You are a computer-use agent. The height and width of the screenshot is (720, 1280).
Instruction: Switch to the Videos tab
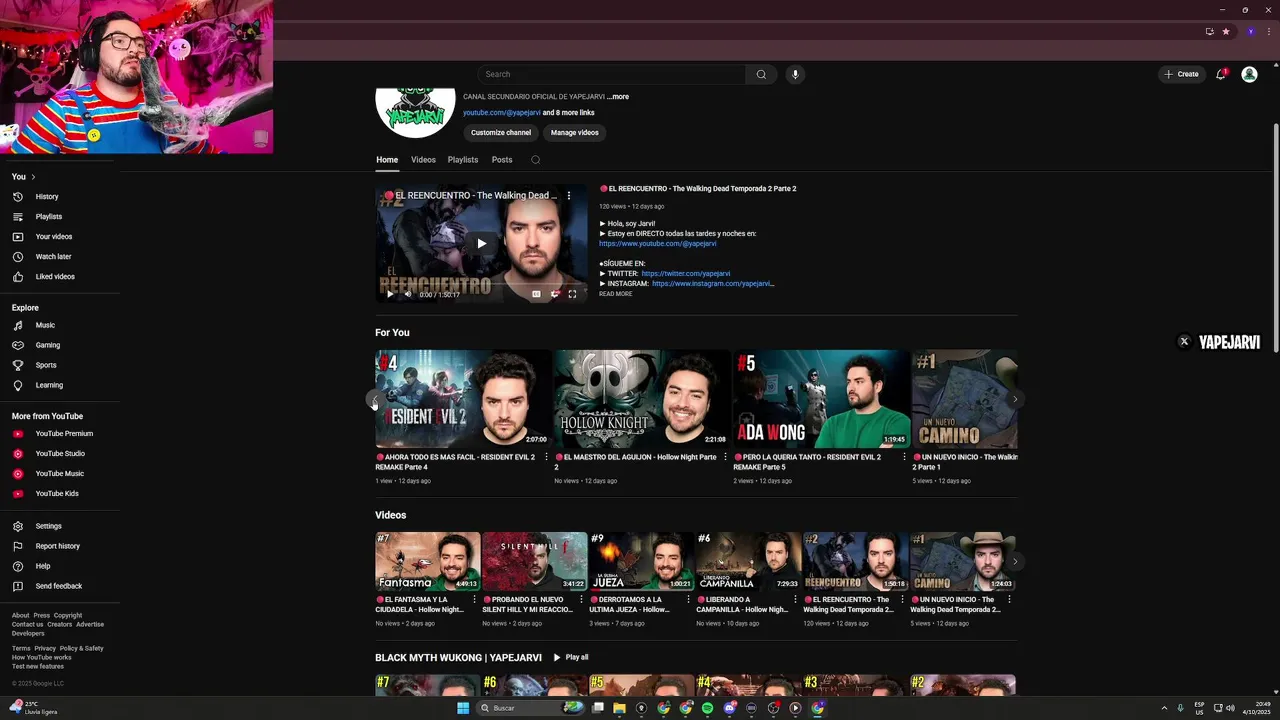coord(423,160)
